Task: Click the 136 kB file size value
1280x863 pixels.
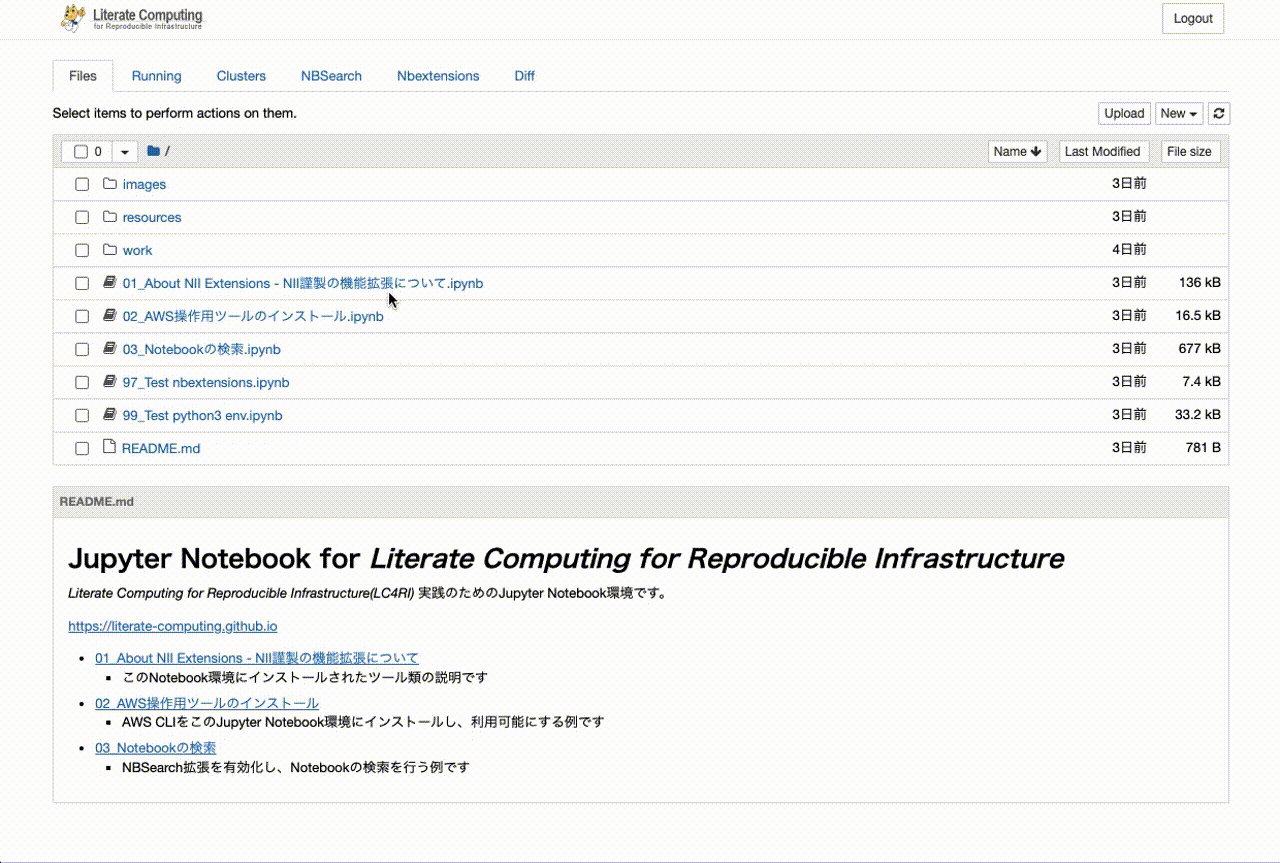Action: (x=1200, y=283)
